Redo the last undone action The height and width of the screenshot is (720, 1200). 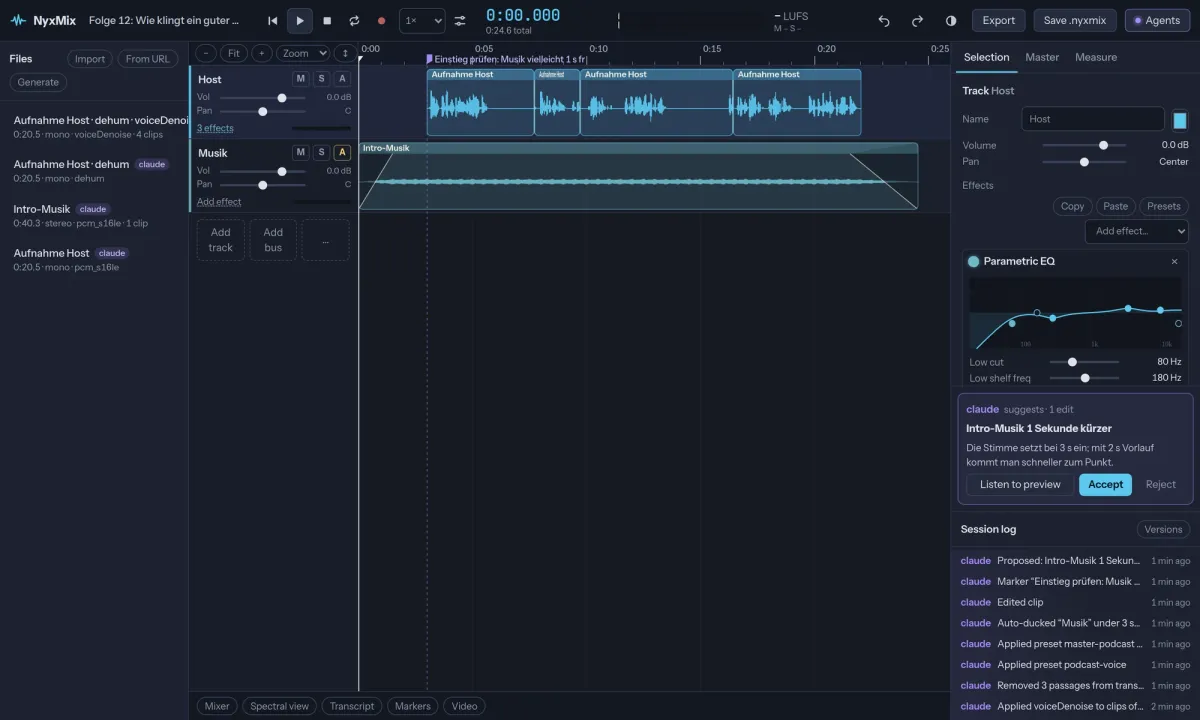[x=917, y=20]
